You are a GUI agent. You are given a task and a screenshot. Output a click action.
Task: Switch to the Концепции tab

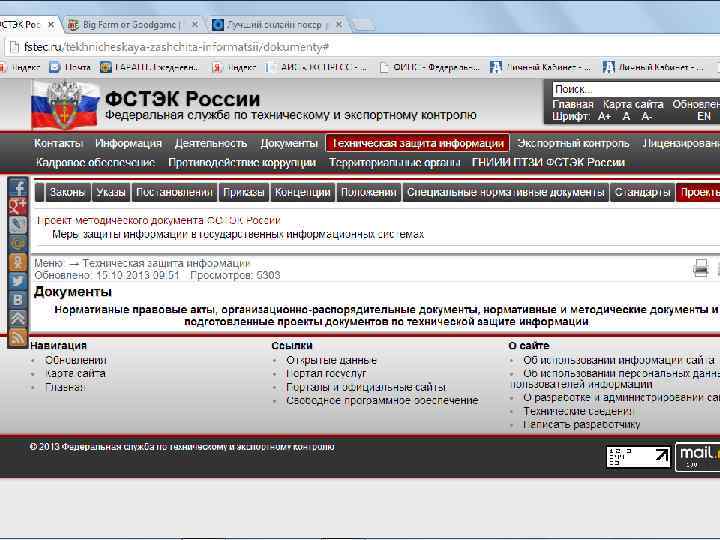[302, 192]
